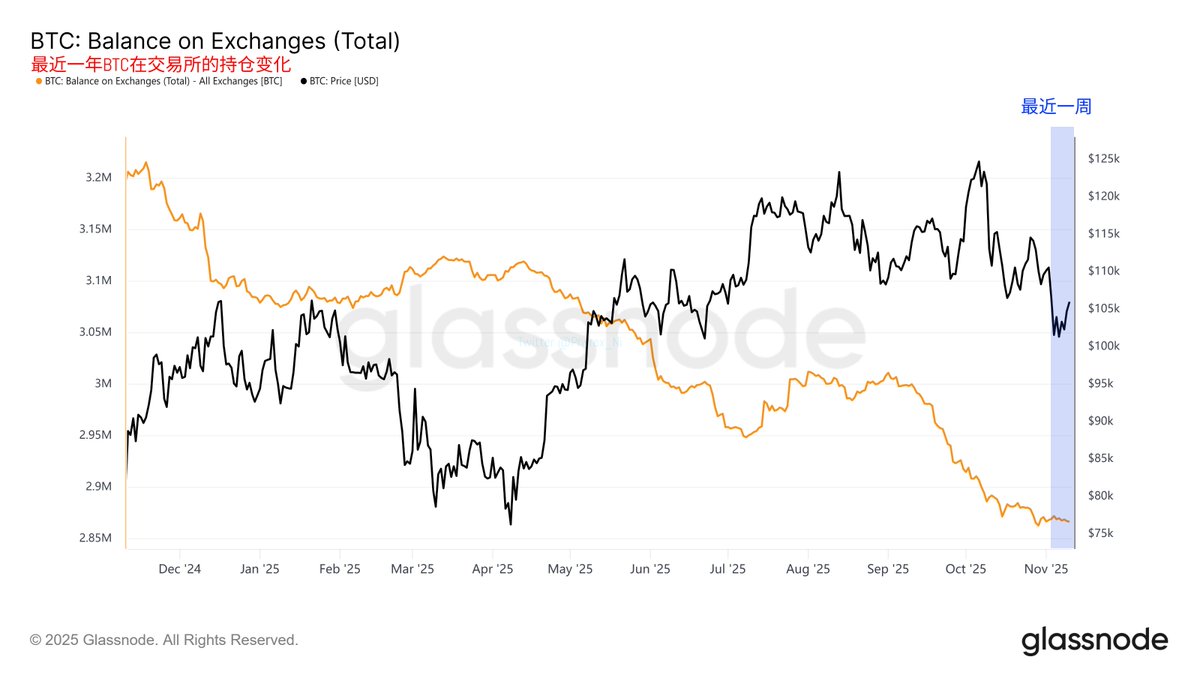This screenshot has width=1200, height=675.
Task: Click the chart title 'BTC: Balance on Exchanges (Total)'
Action: coord(215,42)
